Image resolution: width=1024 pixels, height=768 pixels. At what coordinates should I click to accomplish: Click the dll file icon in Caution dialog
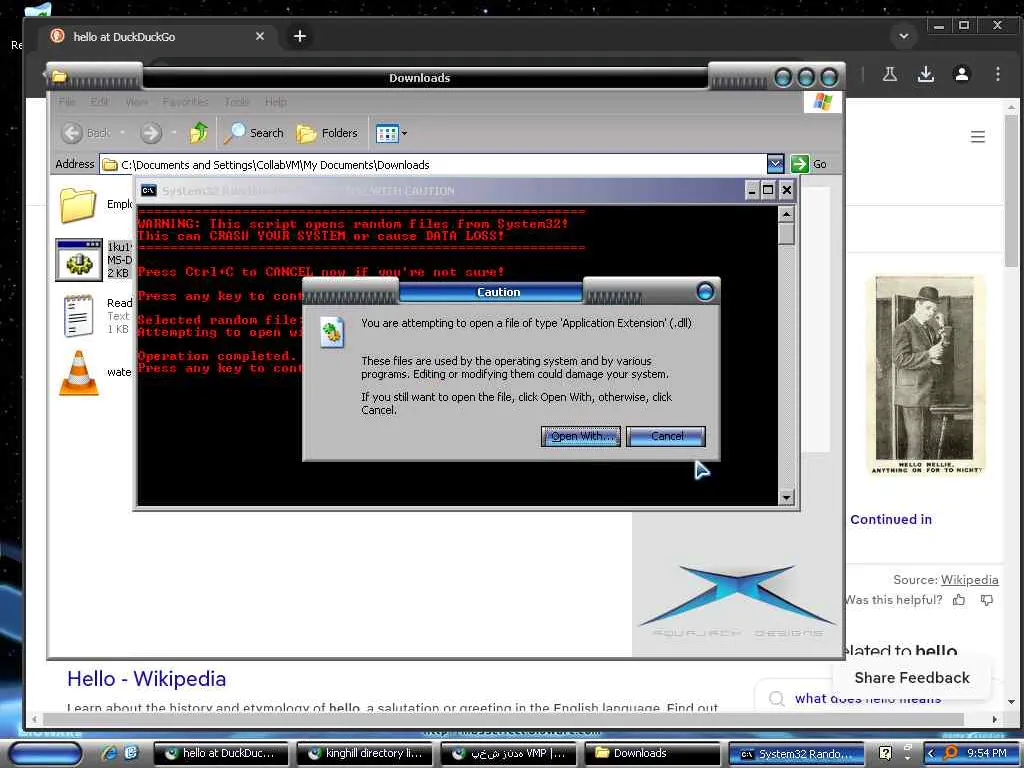[x=332, y=332]
